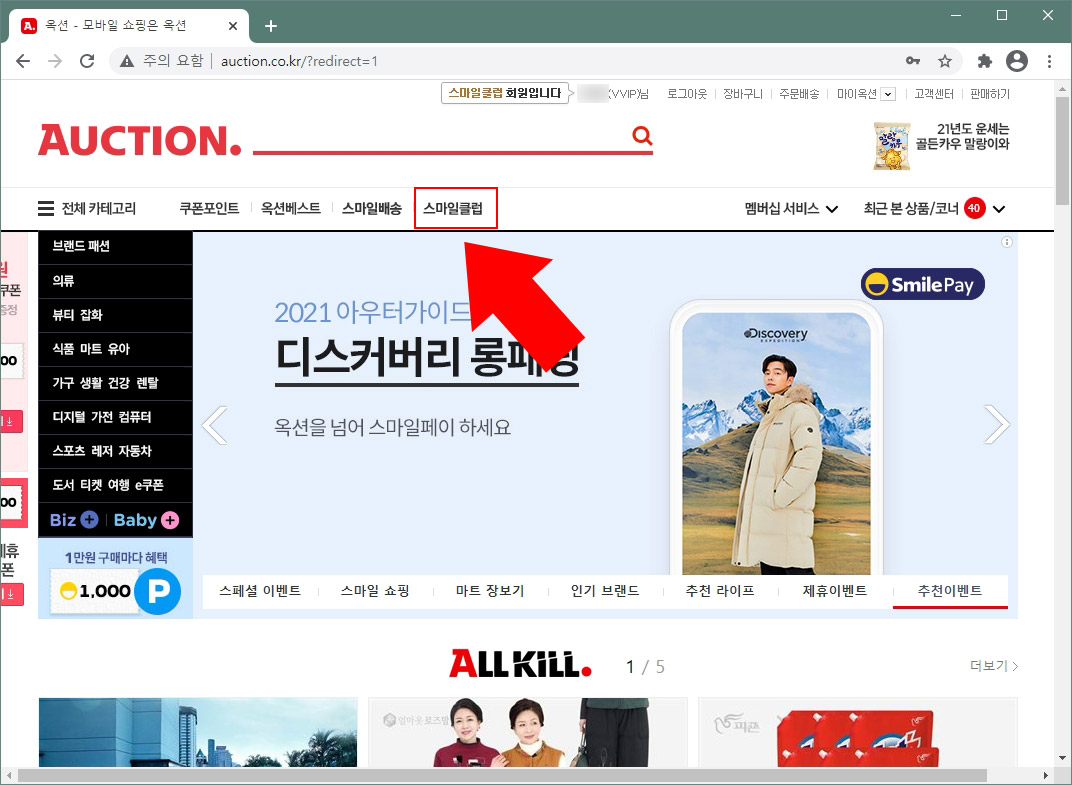Screen dimensions: 1072x785
Task: Click the browser address bar URL
Action: [x=299, y=62]
